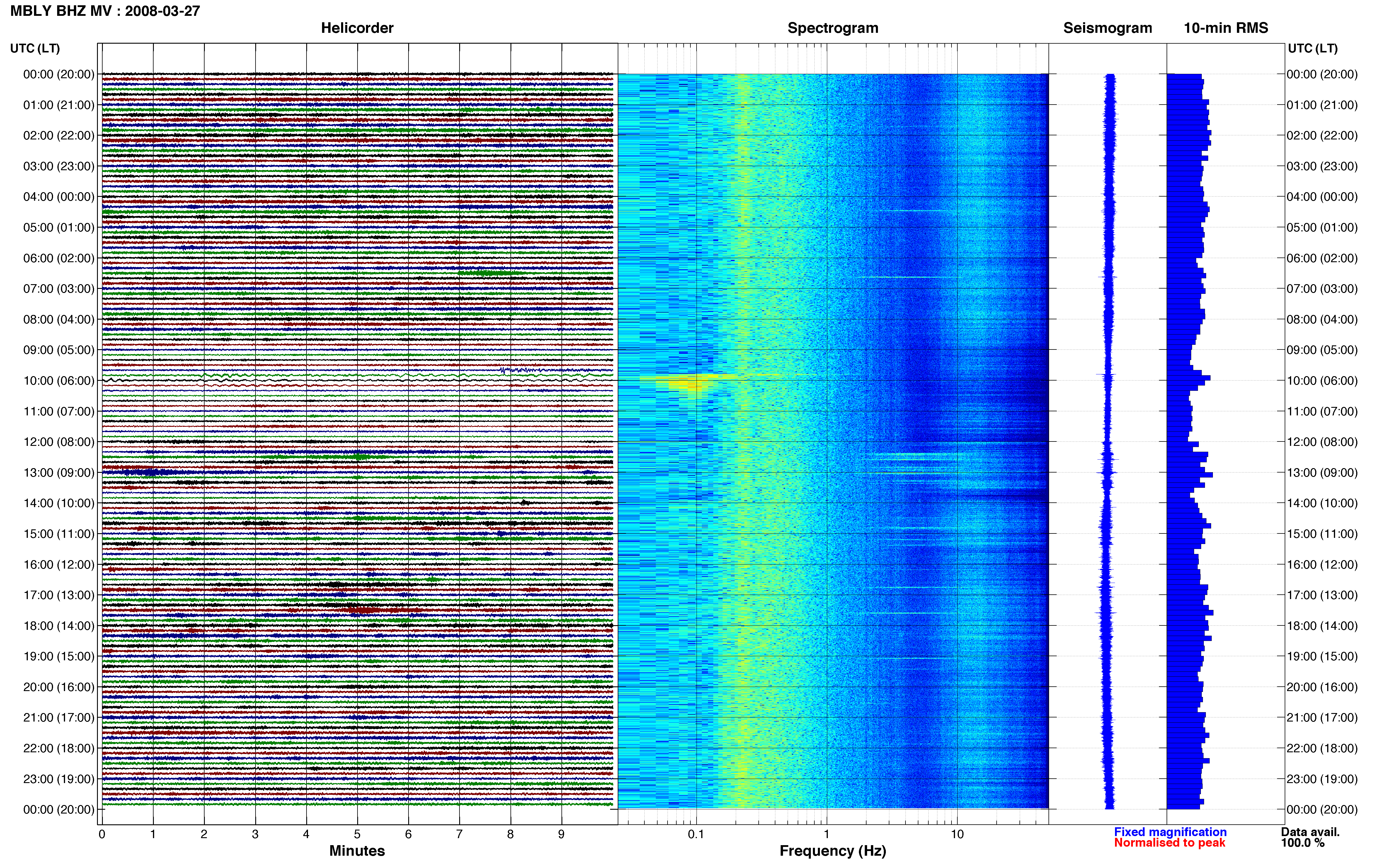Click the 'Spectrogram' panel heading
This screenshot has height=868, width=1389.
833,28
